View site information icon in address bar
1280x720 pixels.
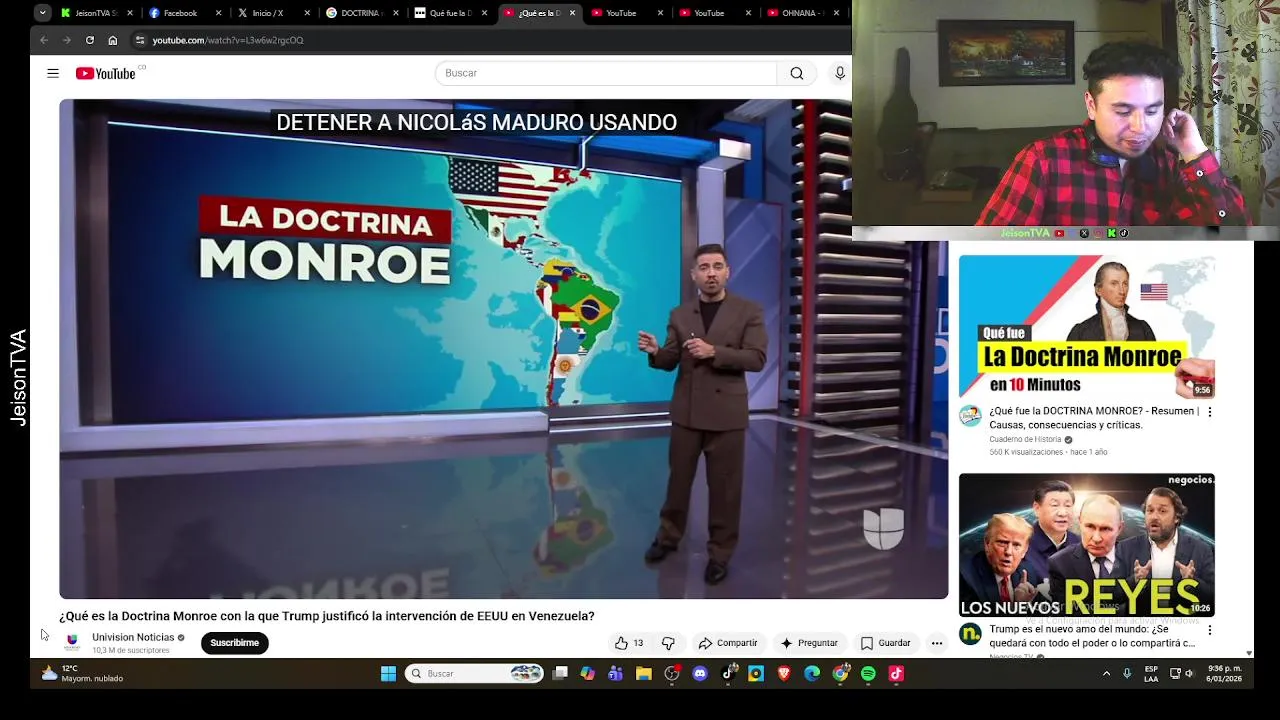[140, 40]
